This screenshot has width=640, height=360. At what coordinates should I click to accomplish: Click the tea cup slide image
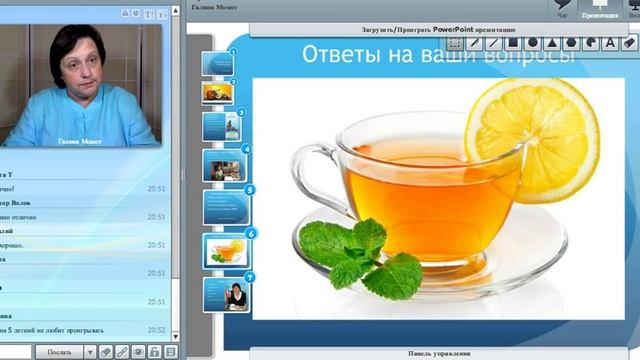pos(438,198)
